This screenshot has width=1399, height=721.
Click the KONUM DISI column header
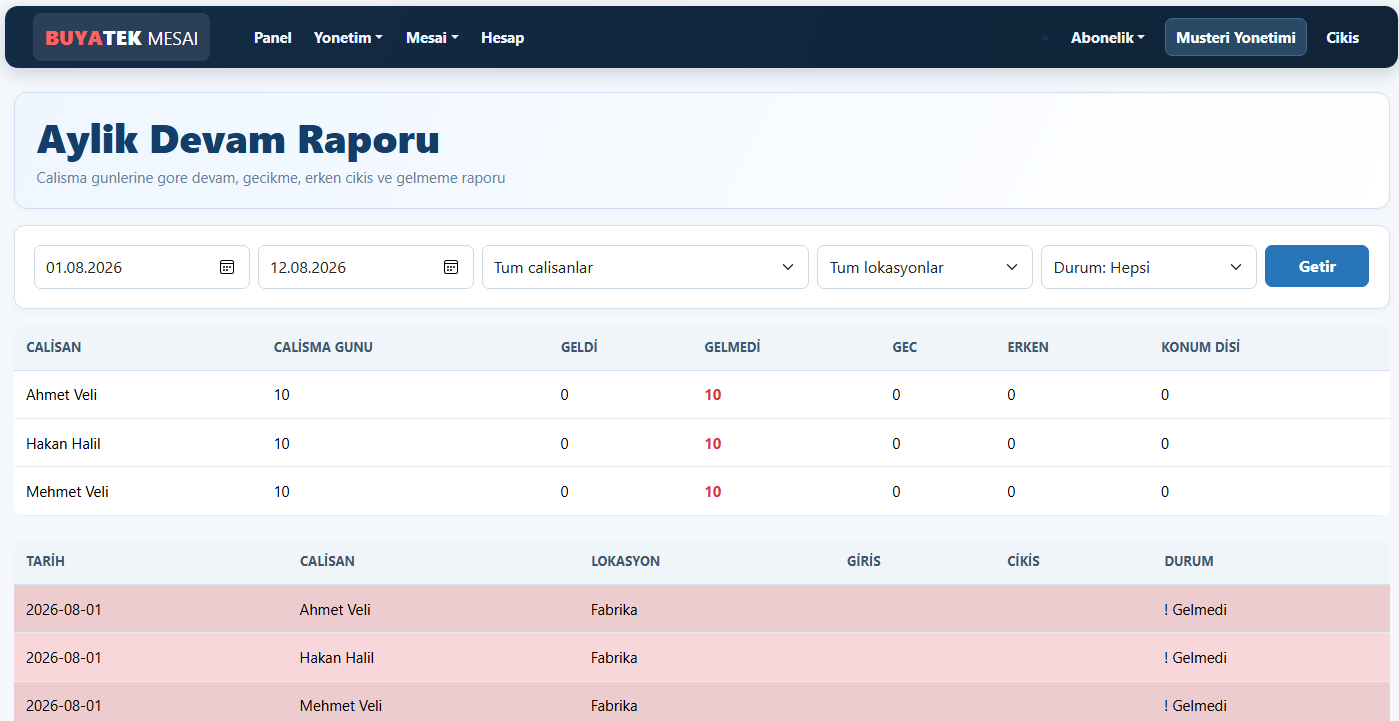(1200, 347)
